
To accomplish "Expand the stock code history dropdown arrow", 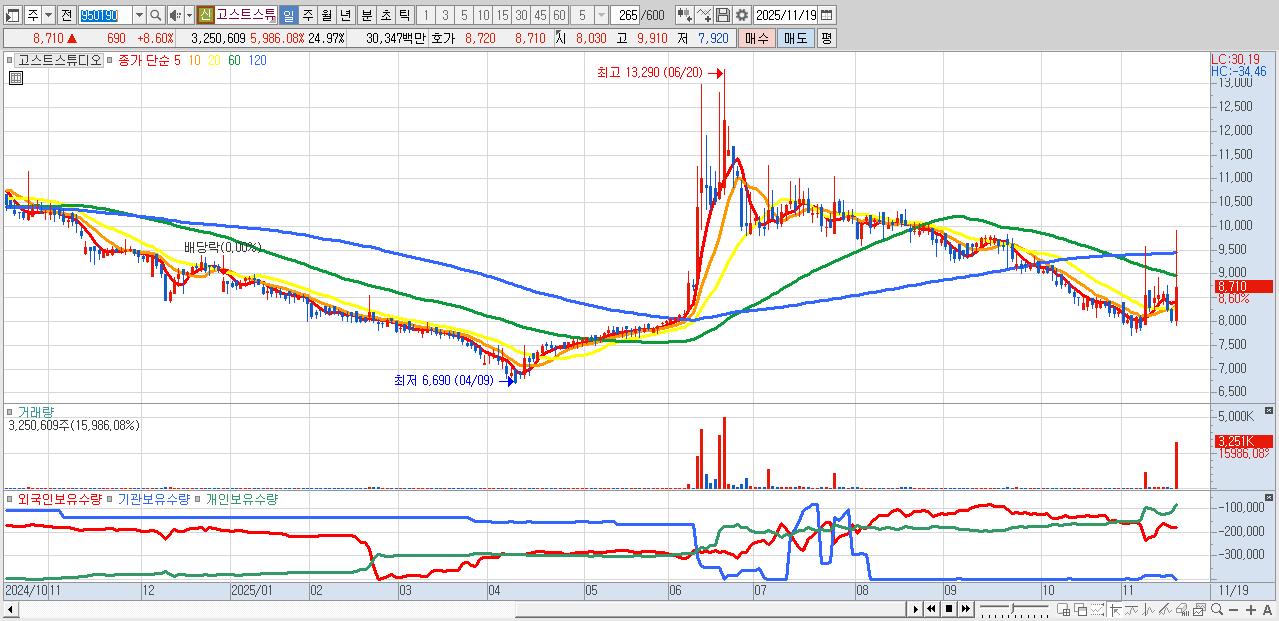I will [x=139, y=15].
